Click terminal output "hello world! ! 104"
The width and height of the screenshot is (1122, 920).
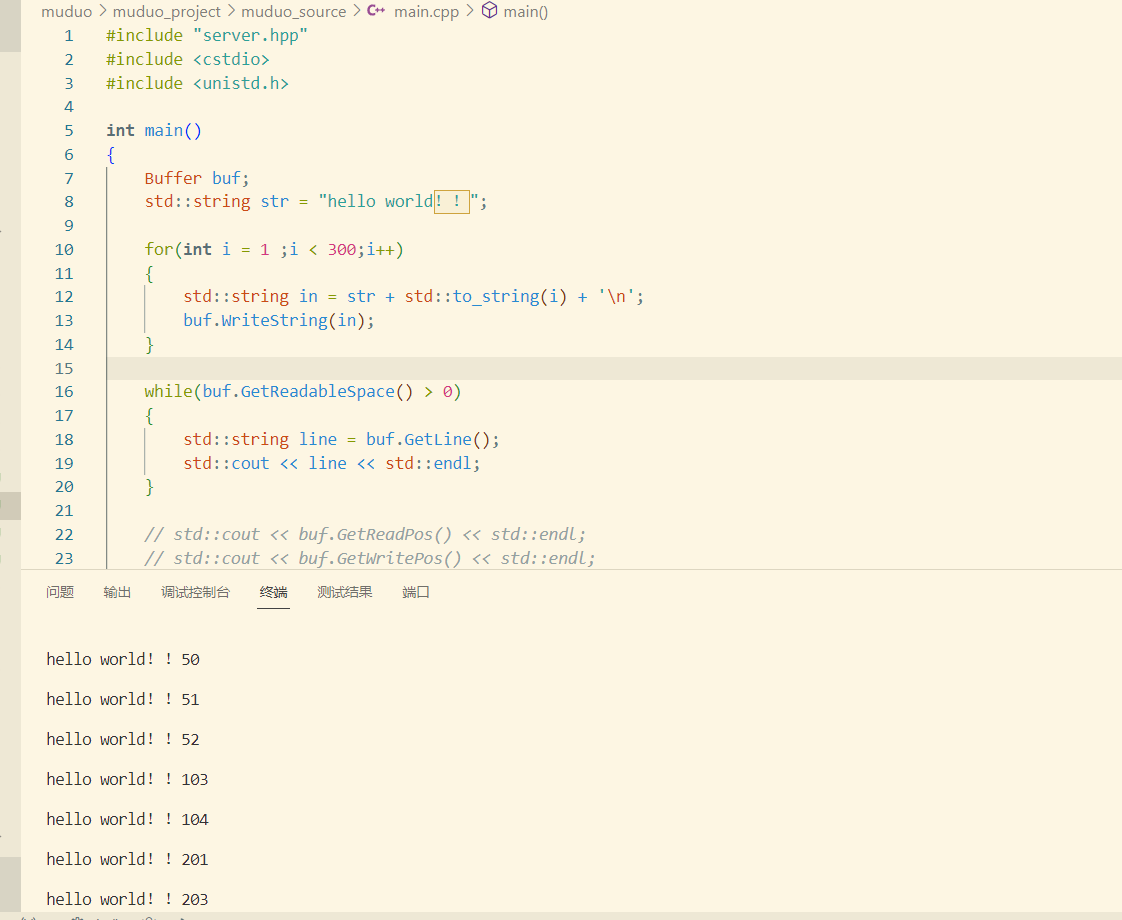127,820
